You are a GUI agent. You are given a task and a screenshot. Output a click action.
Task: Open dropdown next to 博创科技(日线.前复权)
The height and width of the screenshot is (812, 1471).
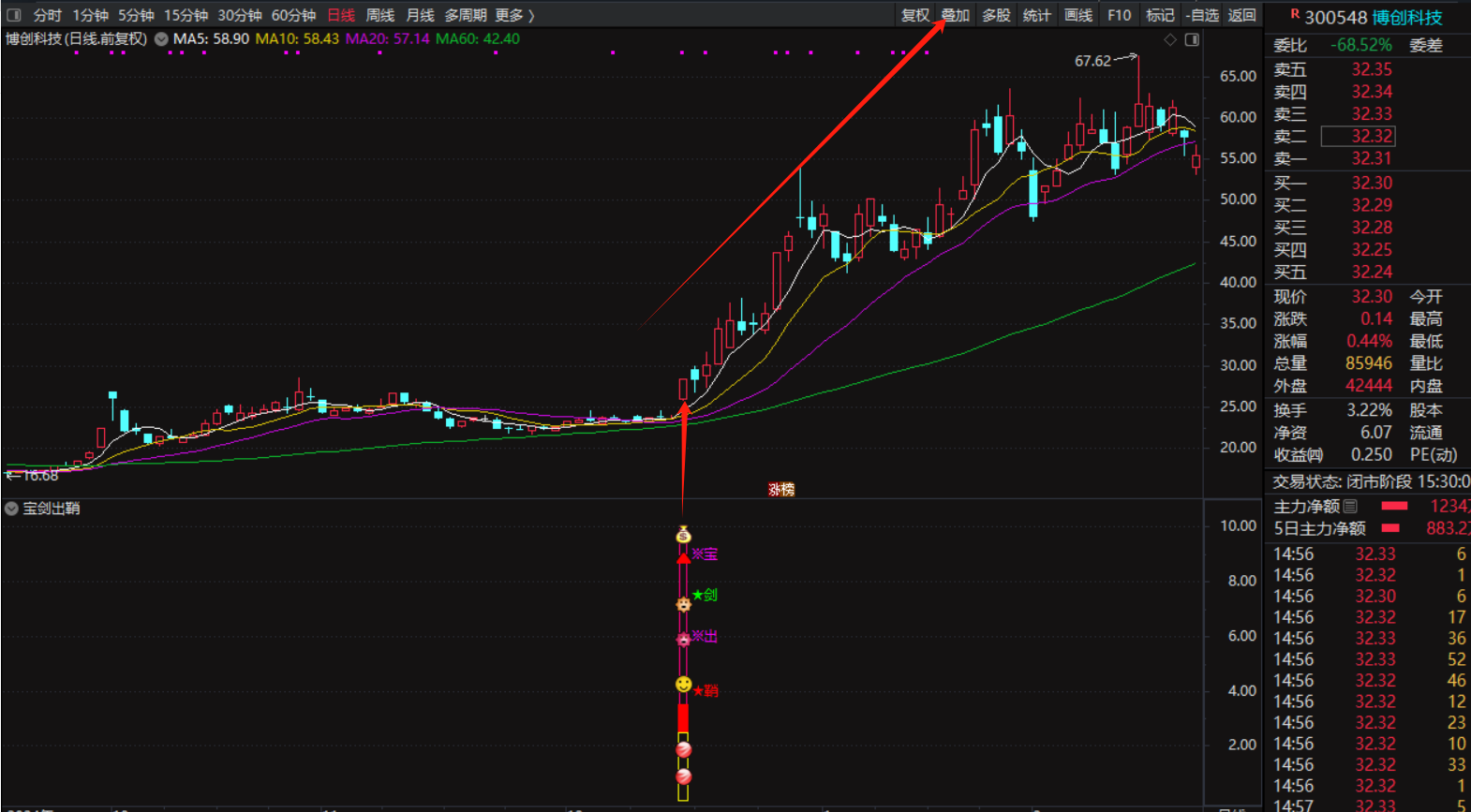point(161,39)
